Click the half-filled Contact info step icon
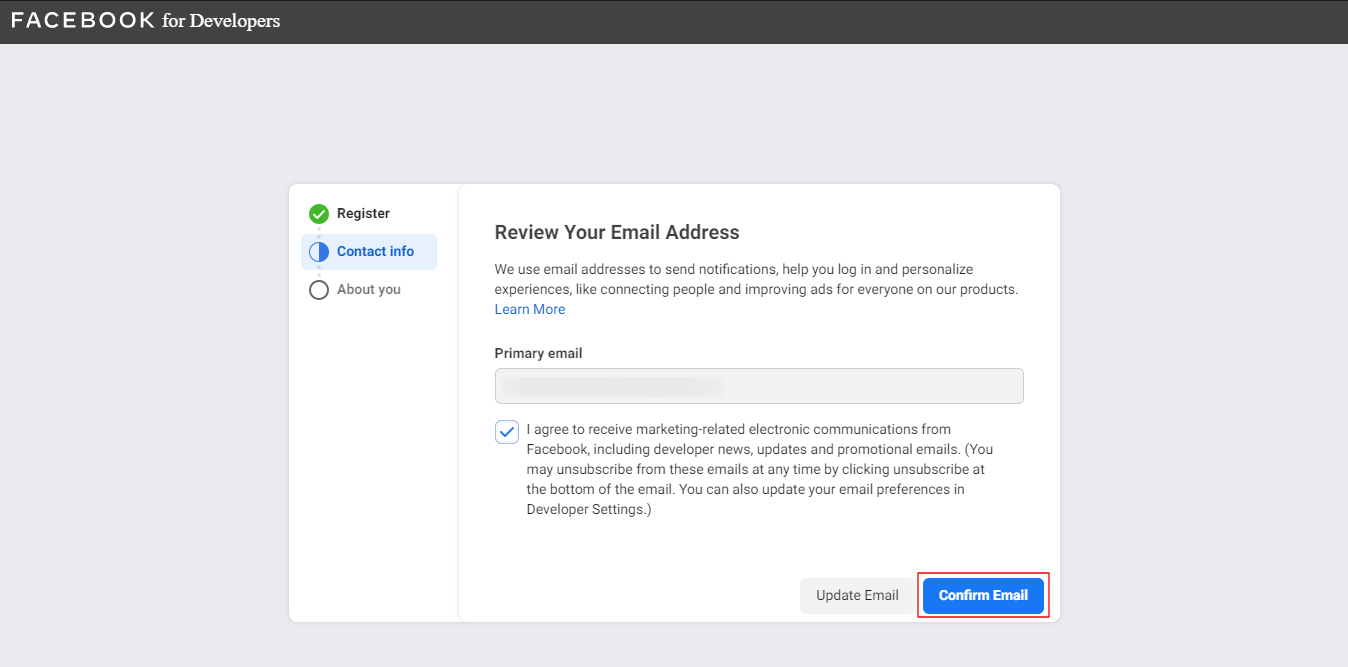 pyautogui.click(x=319, y=252)
